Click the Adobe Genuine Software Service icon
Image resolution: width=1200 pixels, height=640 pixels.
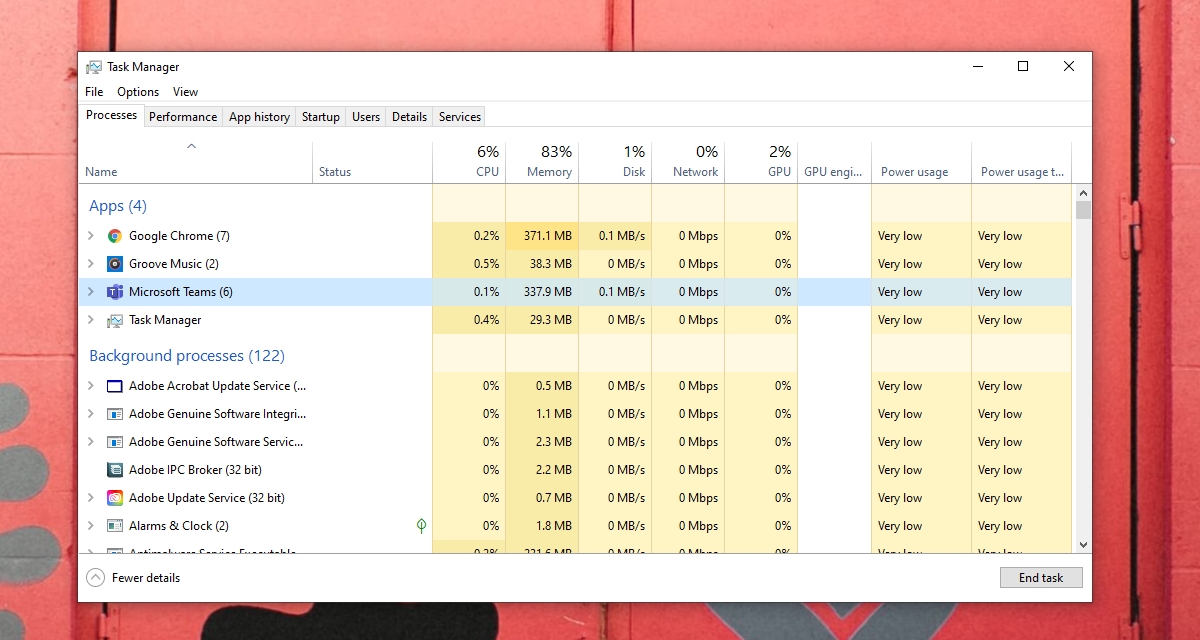[x=115, y=442]
